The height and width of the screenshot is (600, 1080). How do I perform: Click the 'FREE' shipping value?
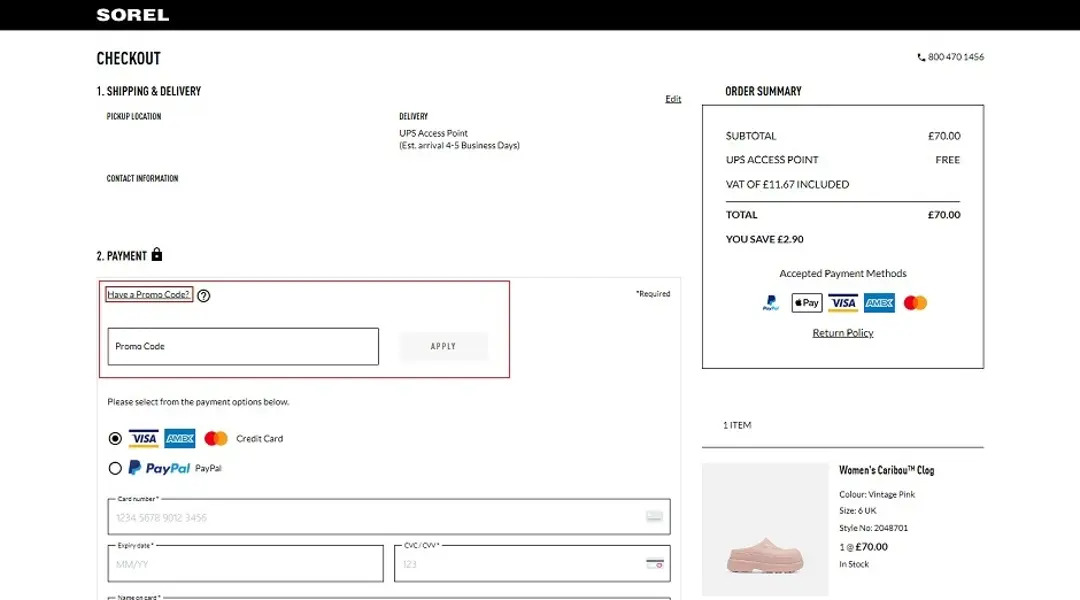coord(948,160)
